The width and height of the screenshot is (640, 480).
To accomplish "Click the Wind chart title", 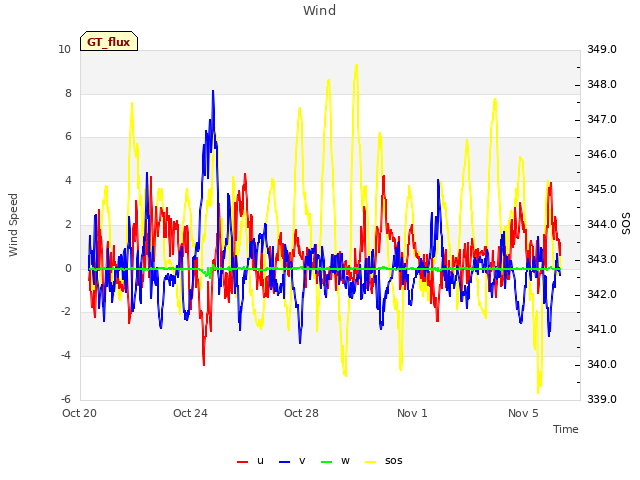I will tap(319, 10).
